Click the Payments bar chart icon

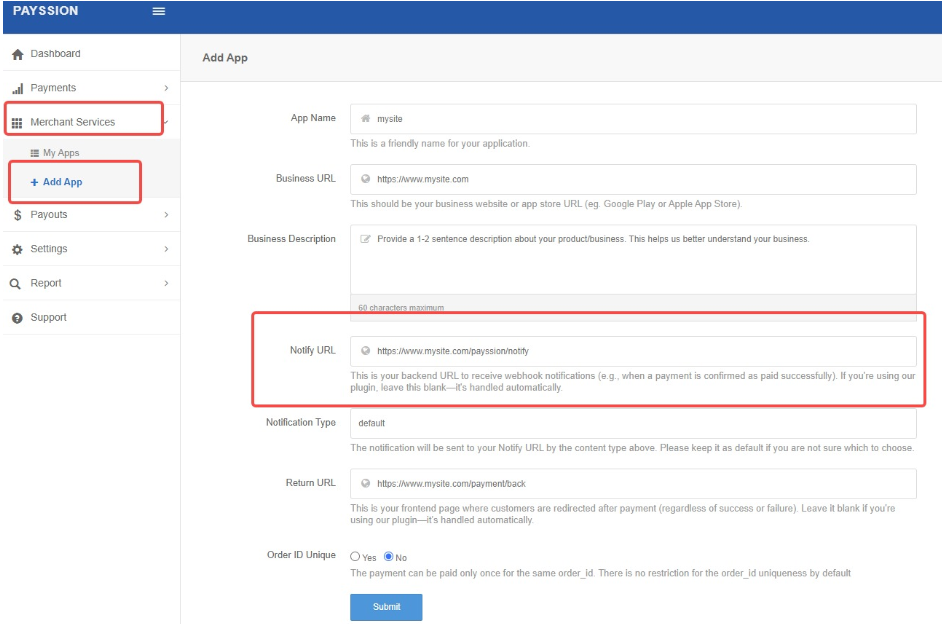pyautogui.click(x=17, y=88)
